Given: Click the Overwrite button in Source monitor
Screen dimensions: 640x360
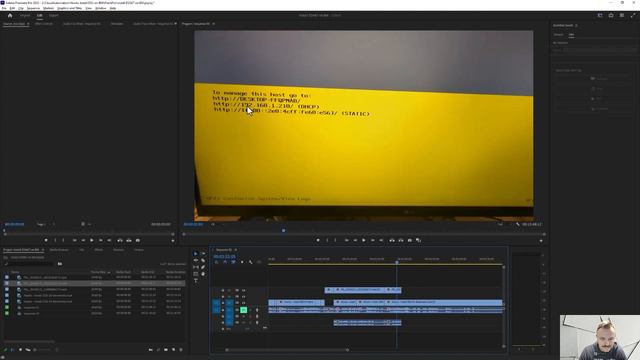Looking at the screenshot, I should click(129, 240).
